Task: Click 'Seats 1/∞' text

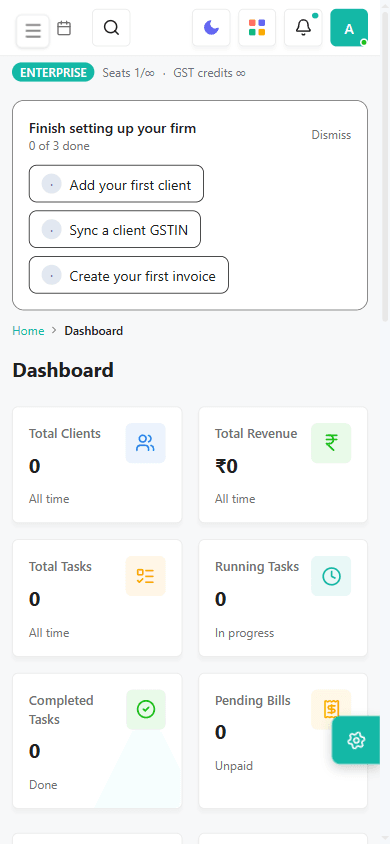Action: coord(128,73)
